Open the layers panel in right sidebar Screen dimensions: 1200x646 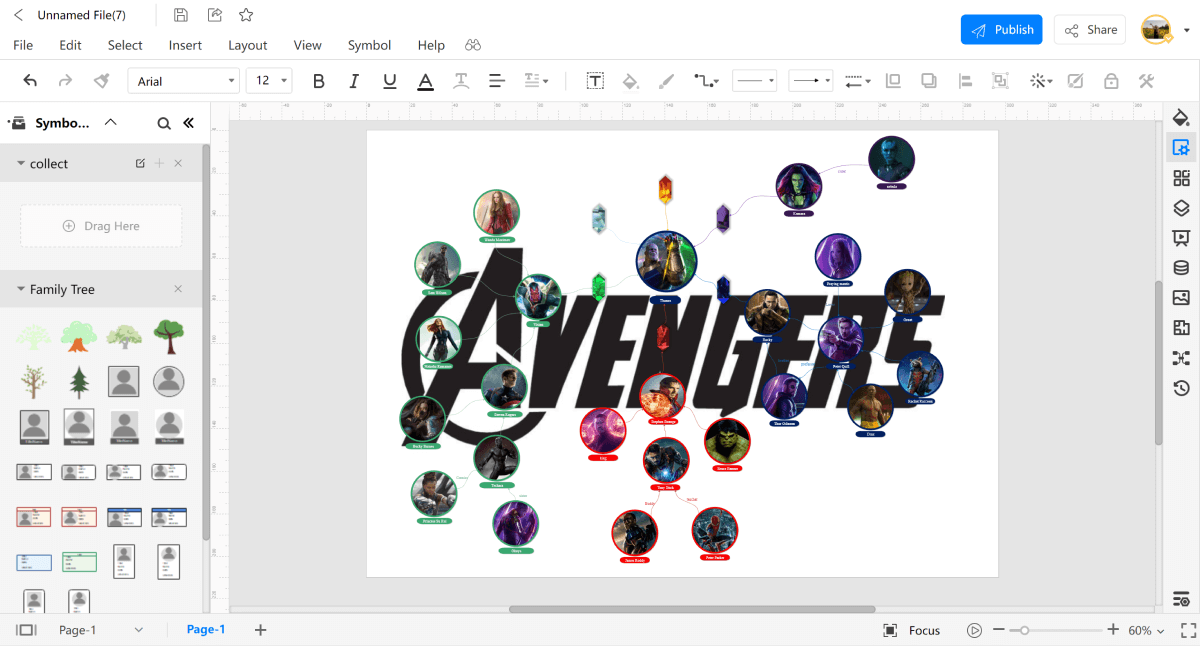1181,208
